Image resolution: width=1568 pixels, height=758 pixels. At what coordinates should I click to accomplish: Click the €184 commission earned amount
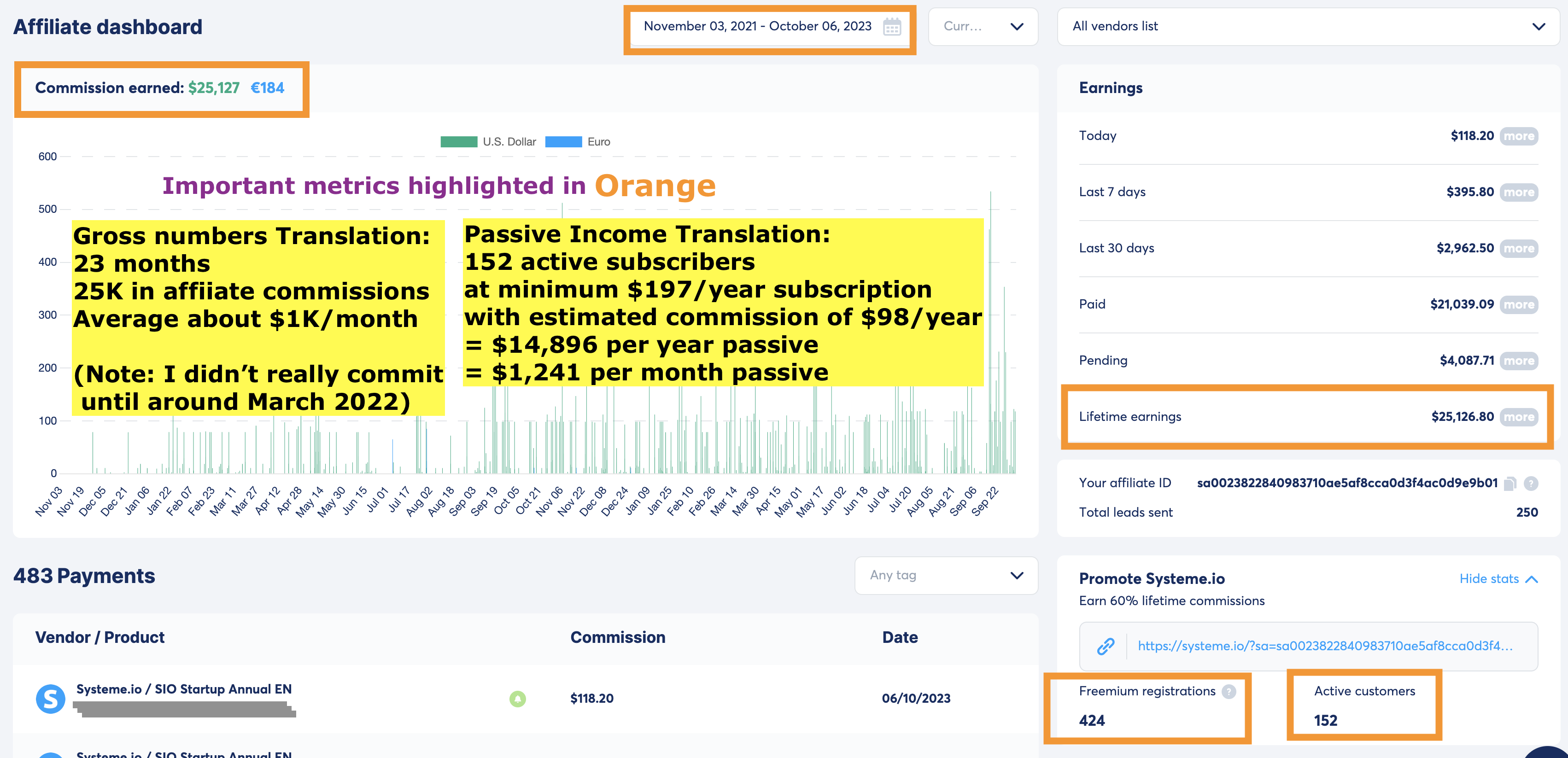click(x=267, y=88)
